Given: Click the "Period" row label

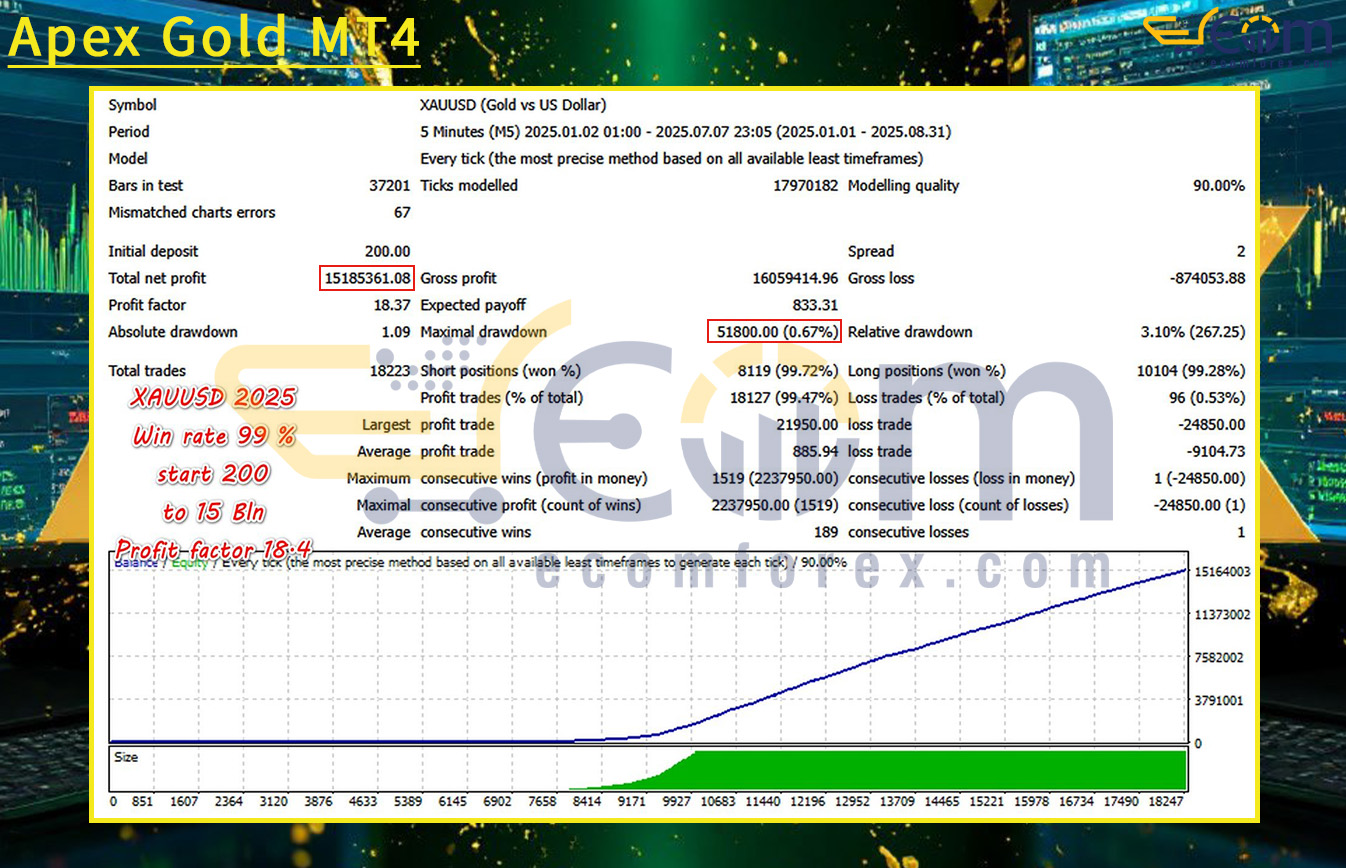Looking at the screenshot, I should click(129, 132).
